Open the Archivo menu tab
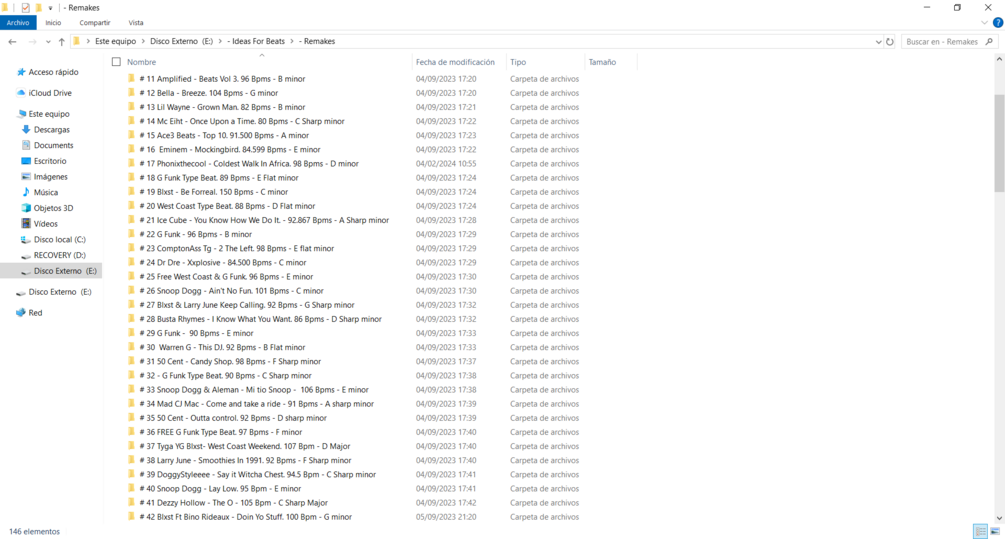 click(x=18, y=22)
